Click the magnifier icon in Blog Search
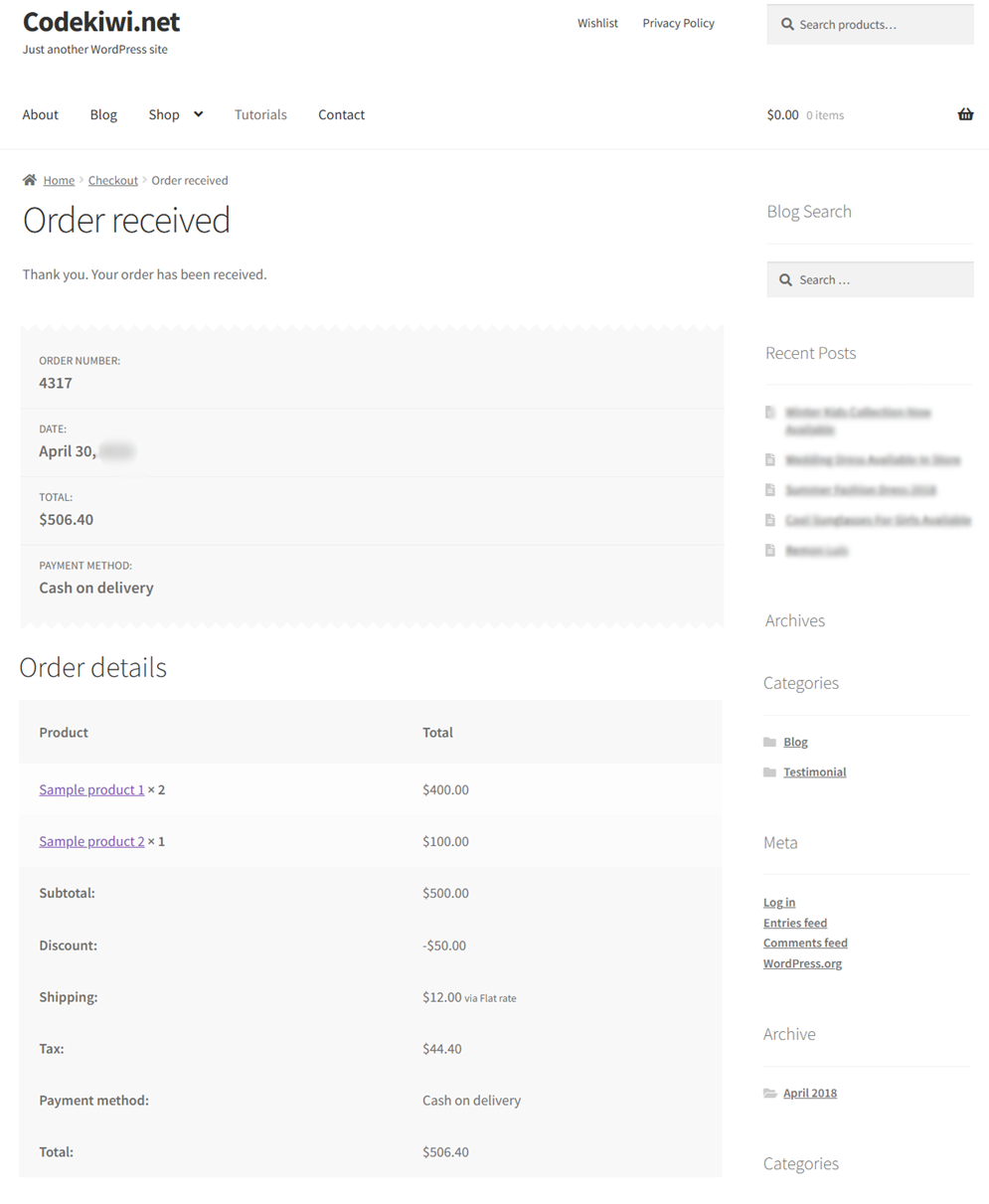989x1204 pixels. (x=785, y=280)
